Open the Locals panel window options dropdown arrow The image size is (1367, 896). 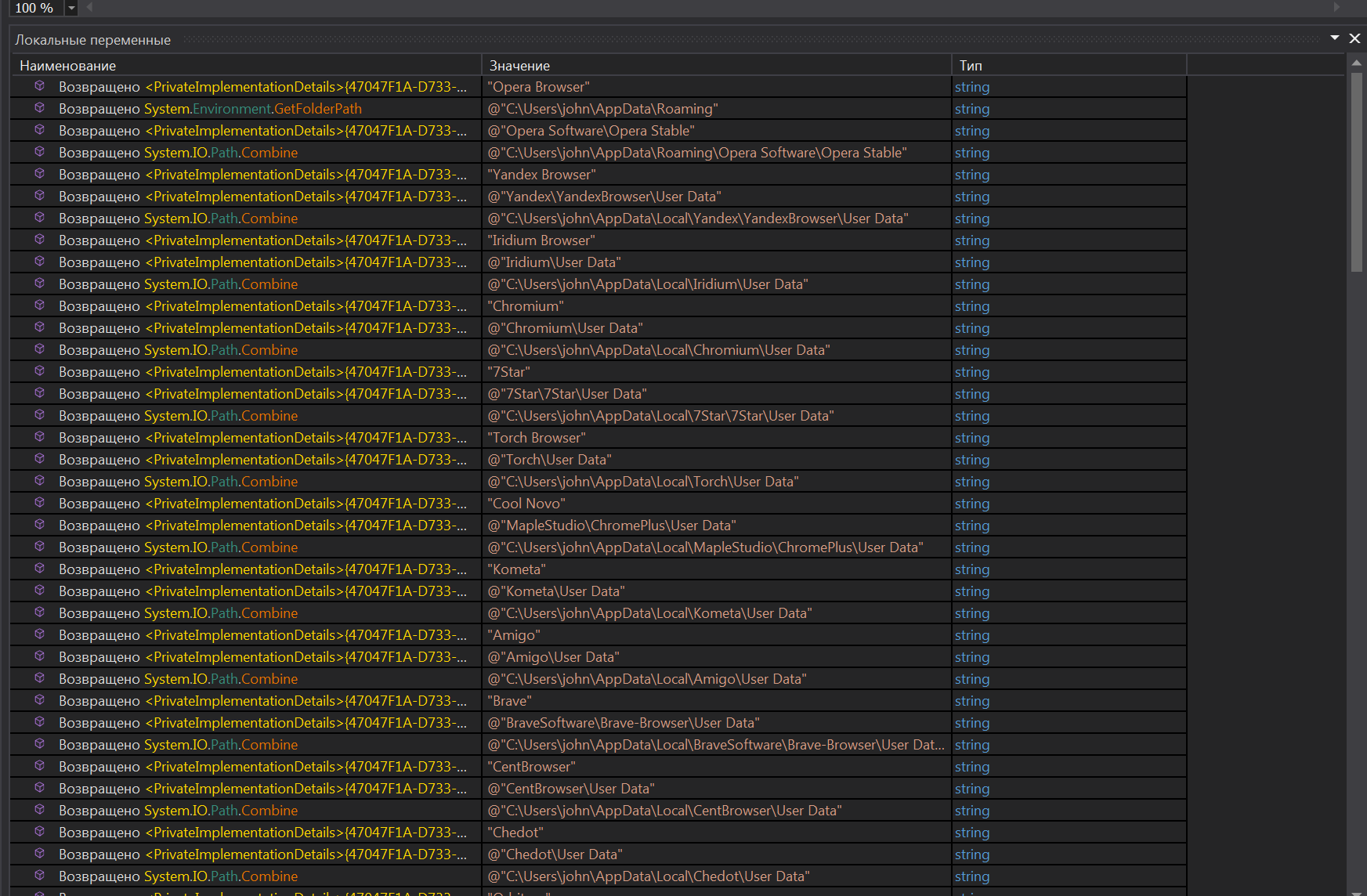pos(1335,38)
